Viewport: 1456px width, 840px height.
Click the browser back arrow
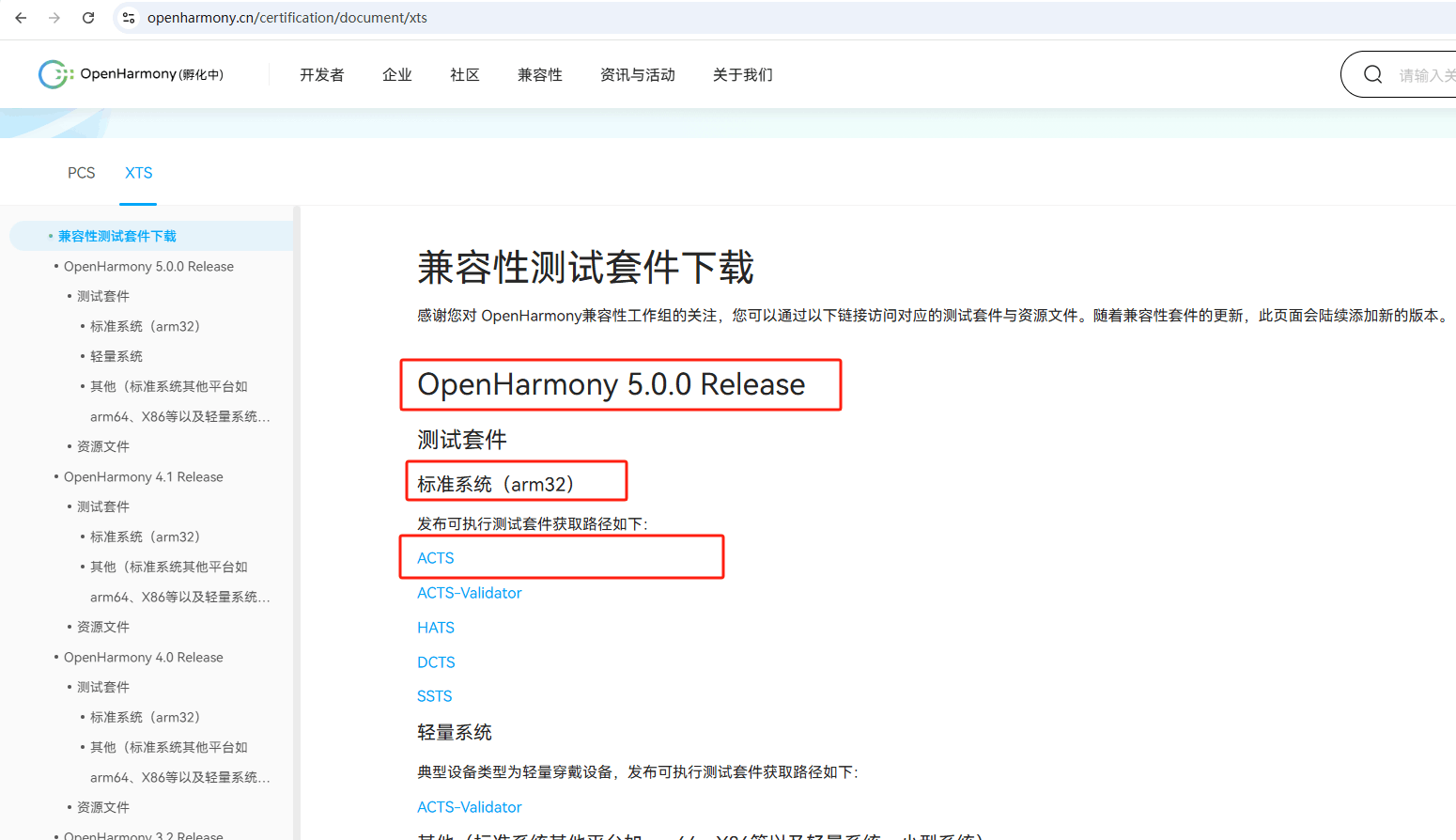21,18
